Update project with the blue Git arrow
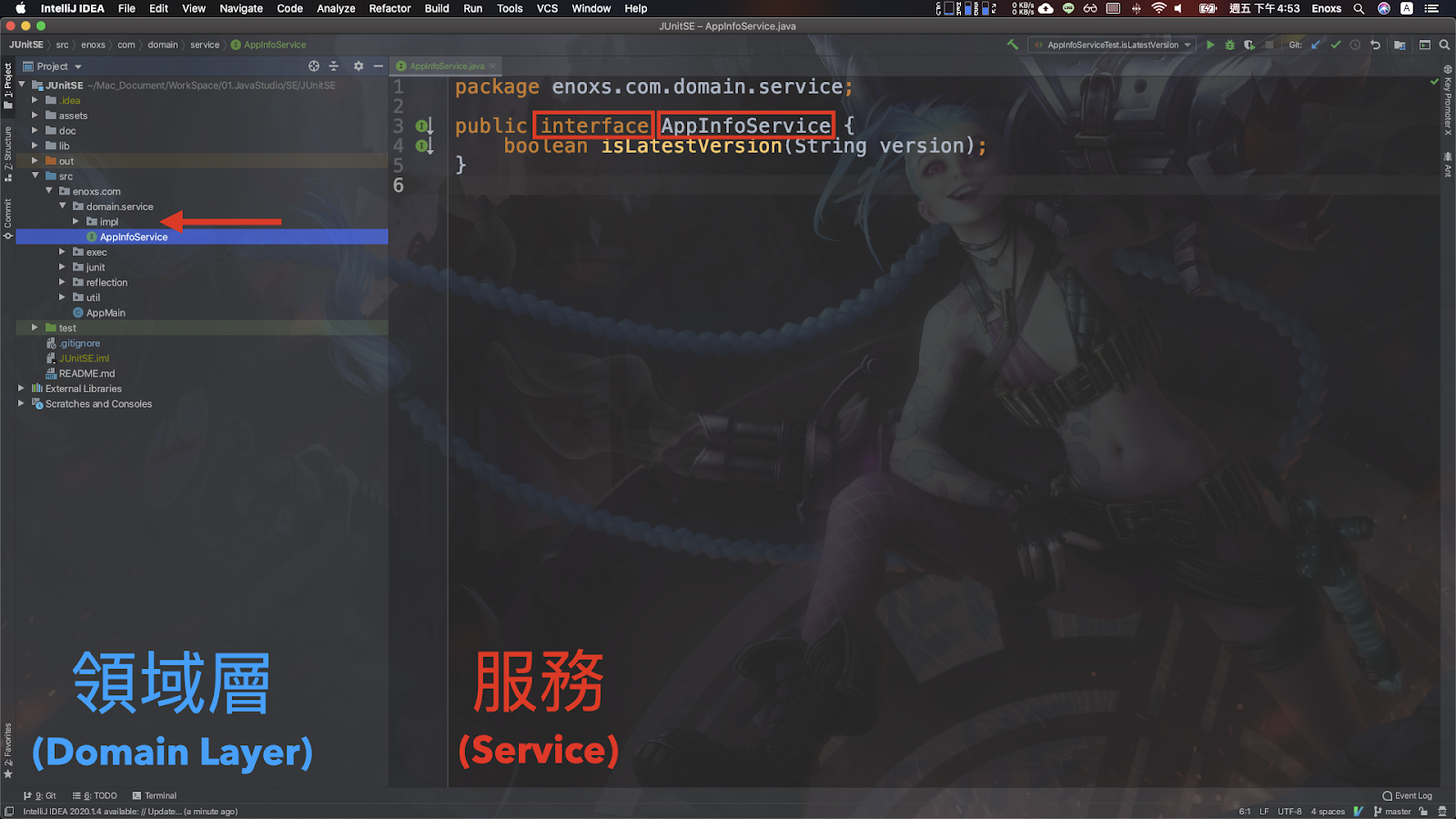 coord(1316,45)
